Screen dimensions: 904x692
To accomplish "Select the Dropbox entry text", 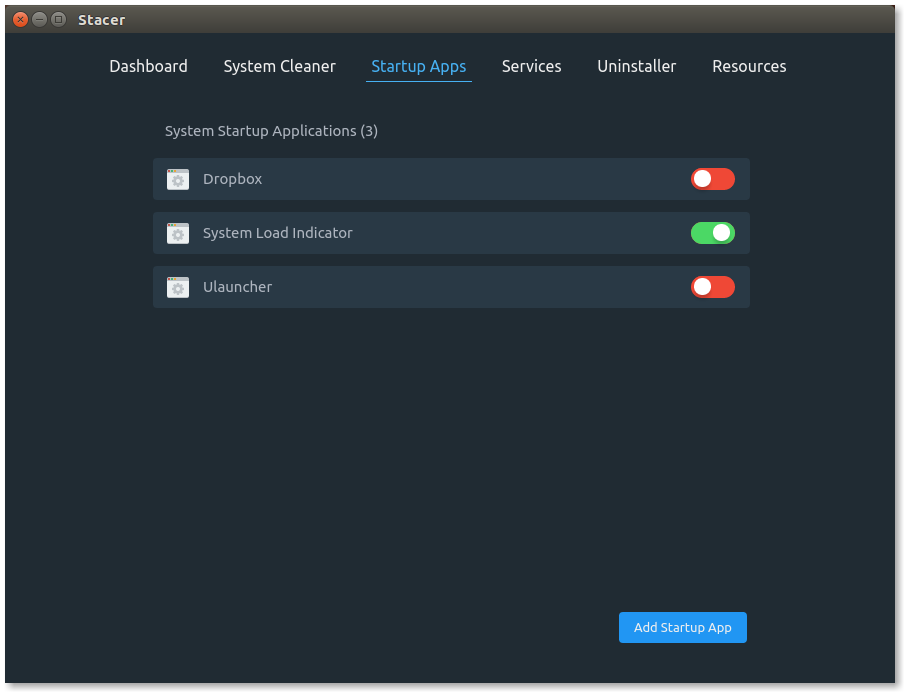I will 232,179.
